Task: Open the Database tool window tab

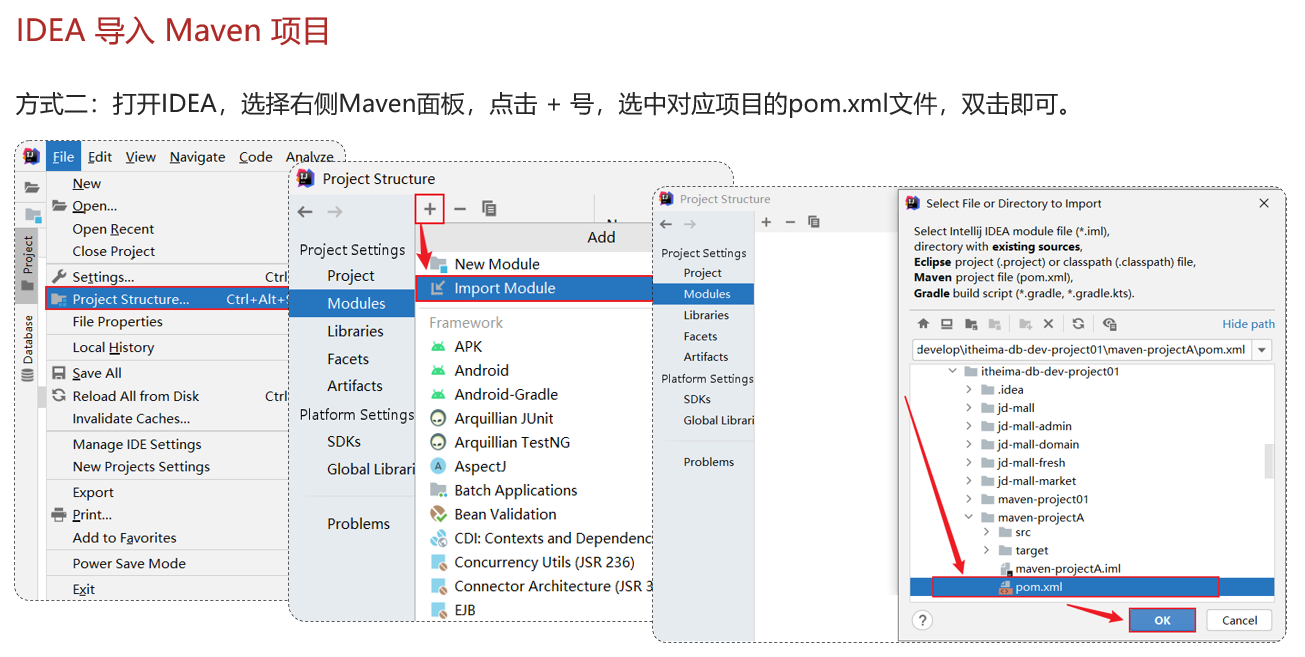Action: 28,347
